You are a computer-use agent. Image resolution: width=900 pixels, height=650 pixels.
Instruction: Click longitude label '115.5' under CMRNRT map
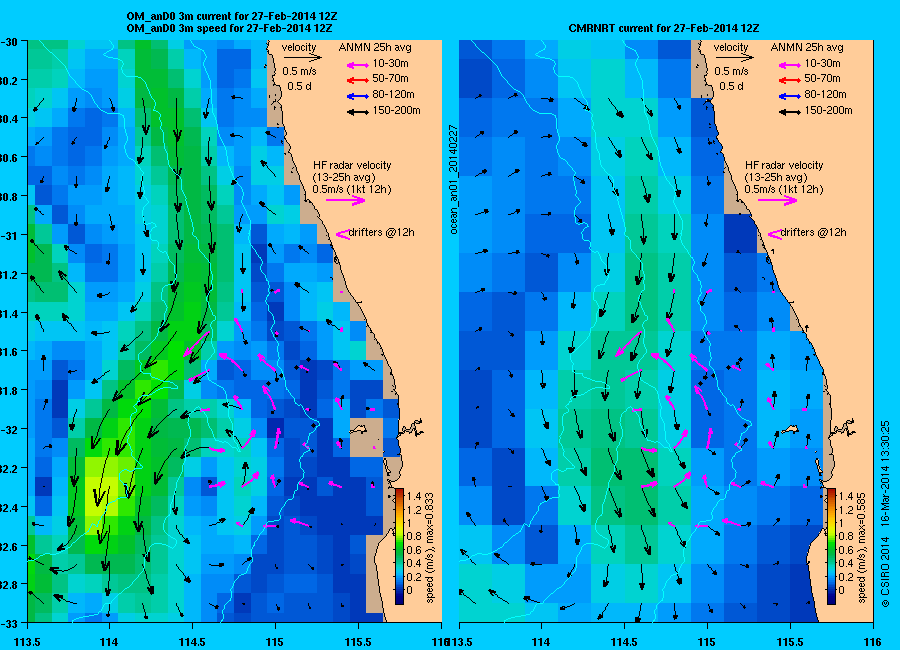(790, 642)
